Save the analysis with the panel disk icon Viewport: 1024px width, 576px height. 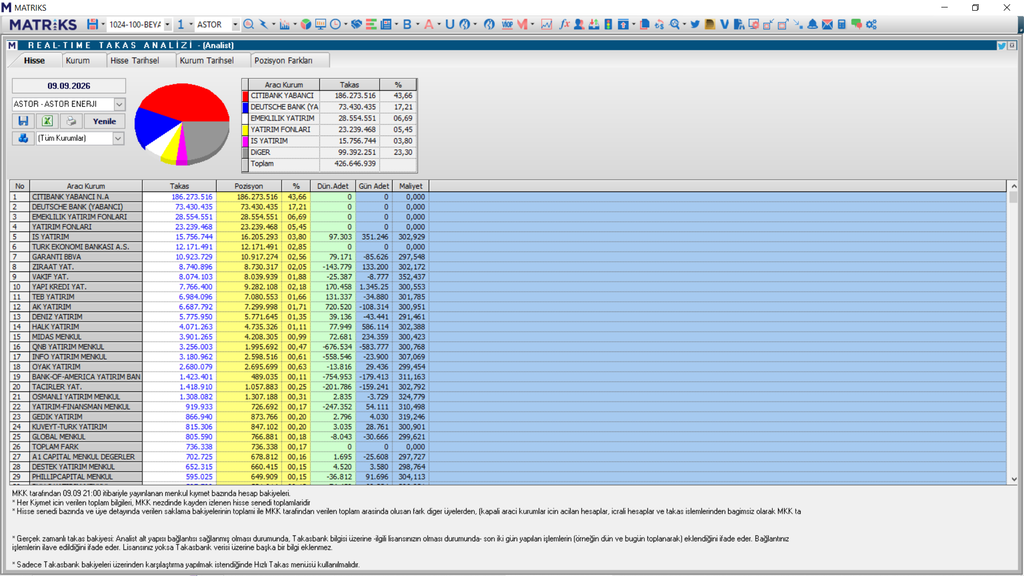(23, 121)
